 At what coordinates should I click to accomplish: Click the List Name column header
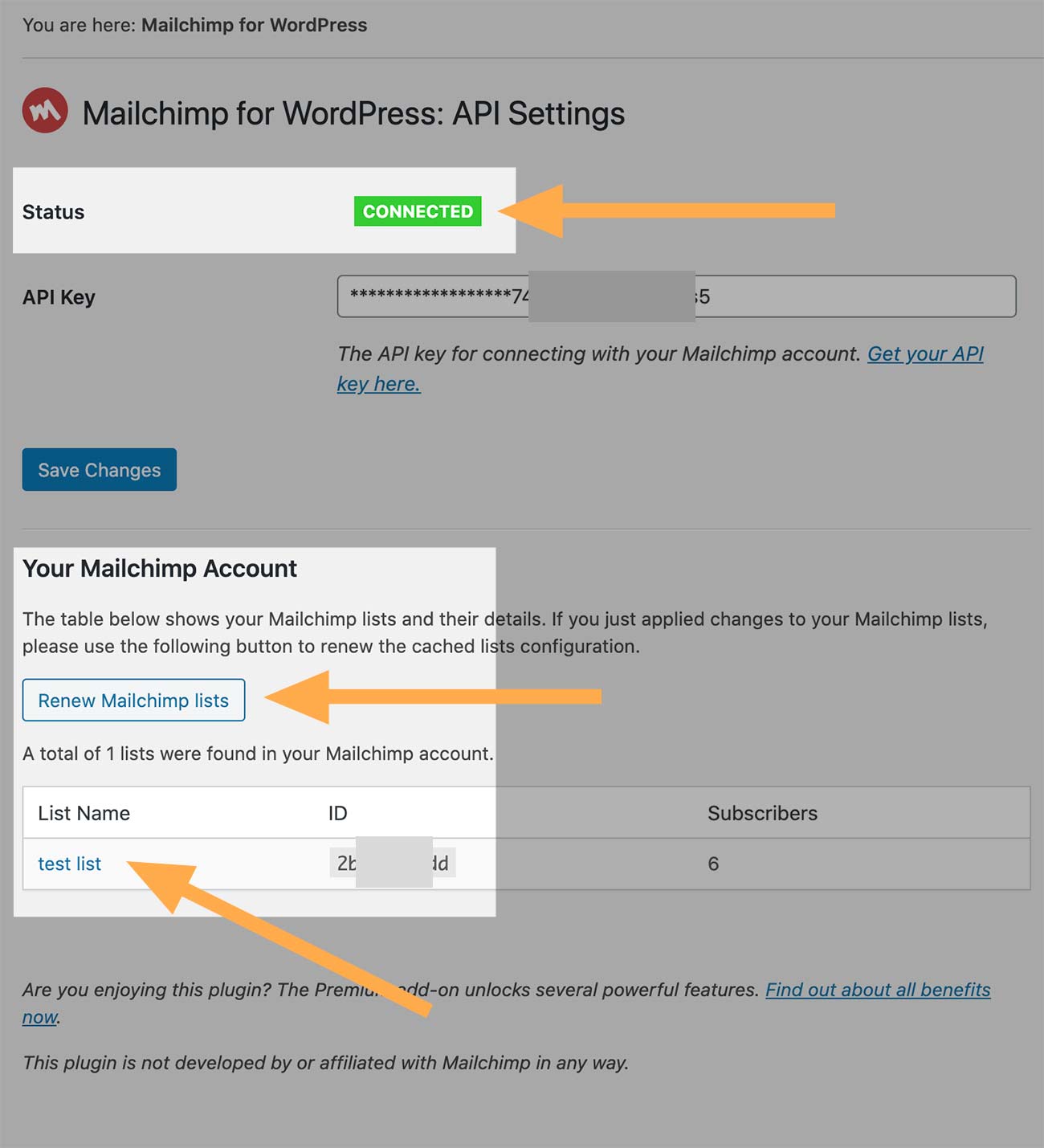84,813
